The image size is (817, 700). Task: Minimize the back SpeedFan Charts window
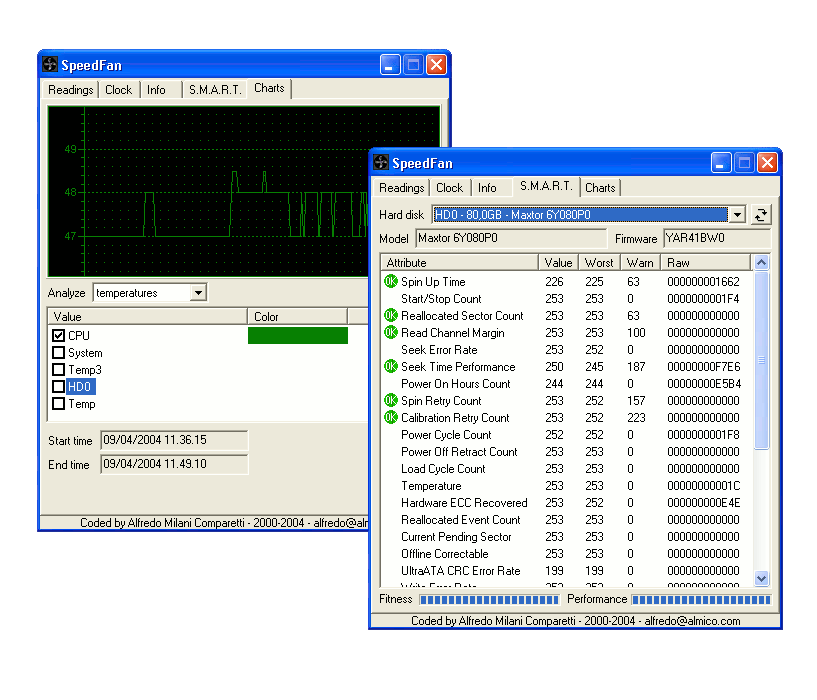click(390, 65)
